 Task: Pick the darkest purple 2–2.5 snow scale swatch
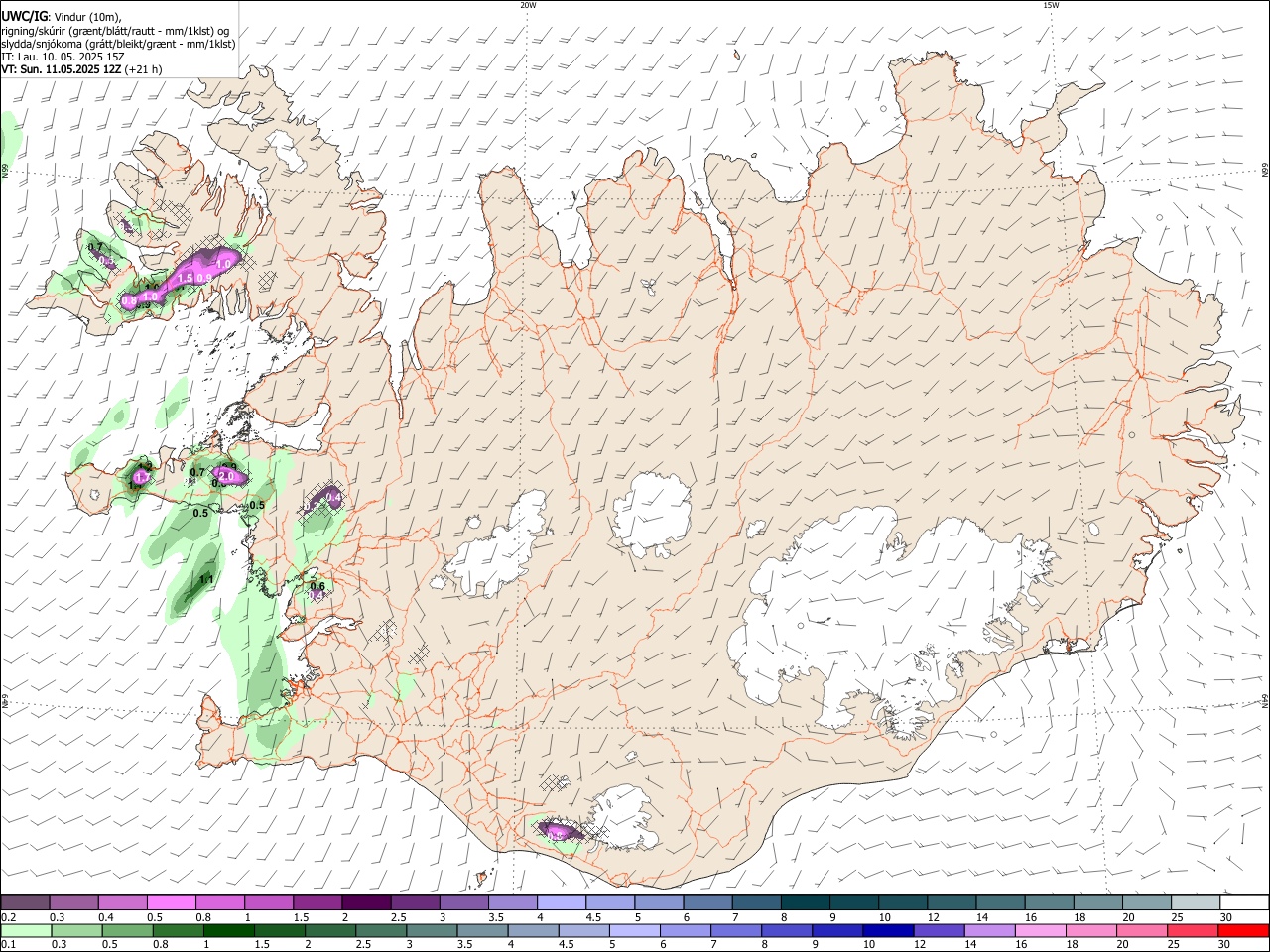[365, 902]
